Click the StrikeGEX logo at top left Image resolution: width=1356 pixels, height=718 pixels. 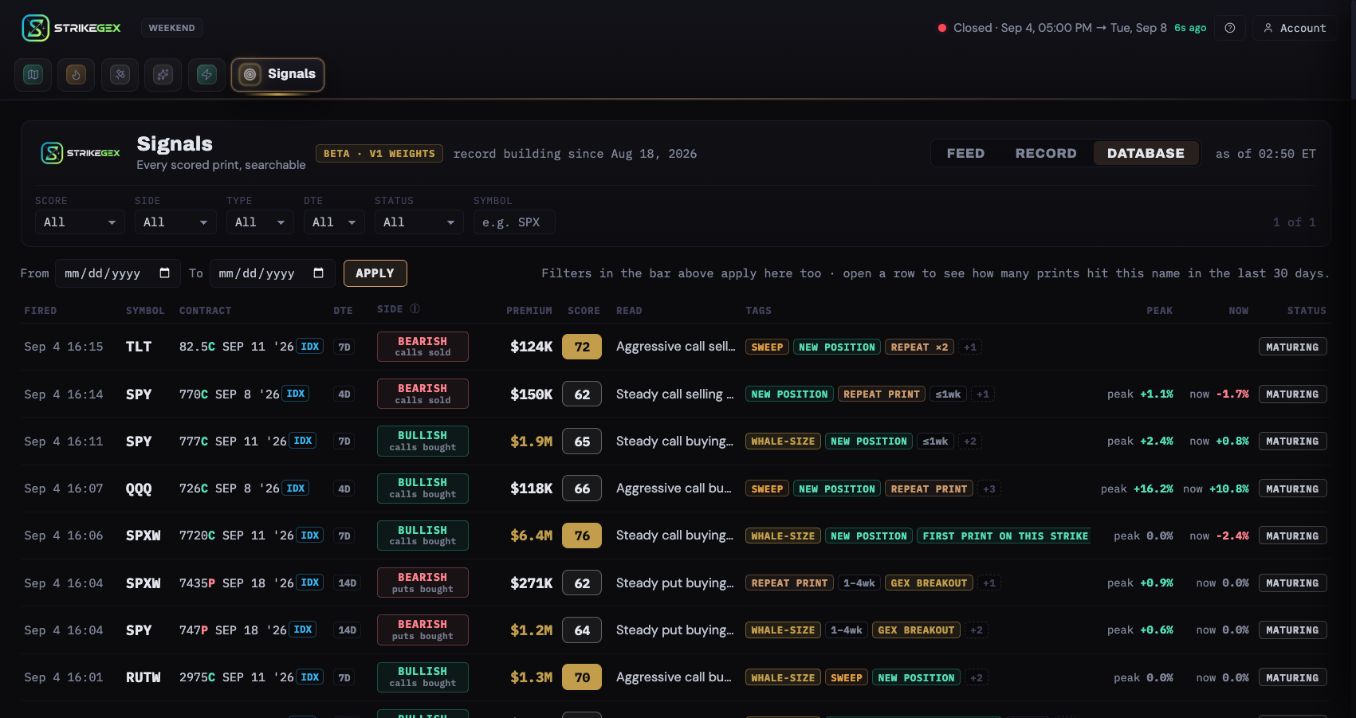71,28
